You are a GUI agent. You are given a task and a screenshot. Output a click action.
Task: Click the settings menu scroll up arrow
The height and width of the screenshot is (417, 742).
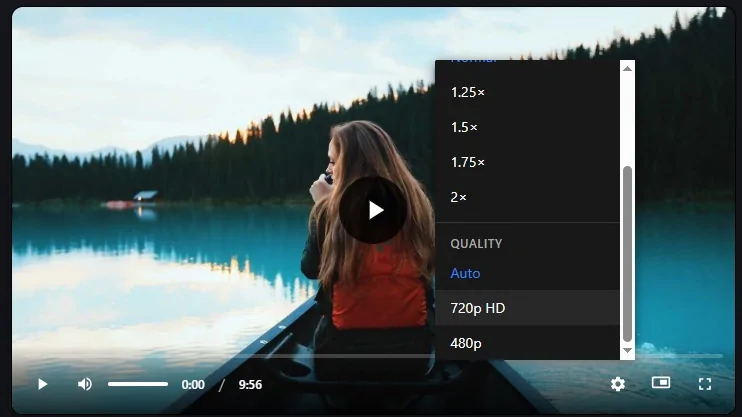click(x=627, y=68)
